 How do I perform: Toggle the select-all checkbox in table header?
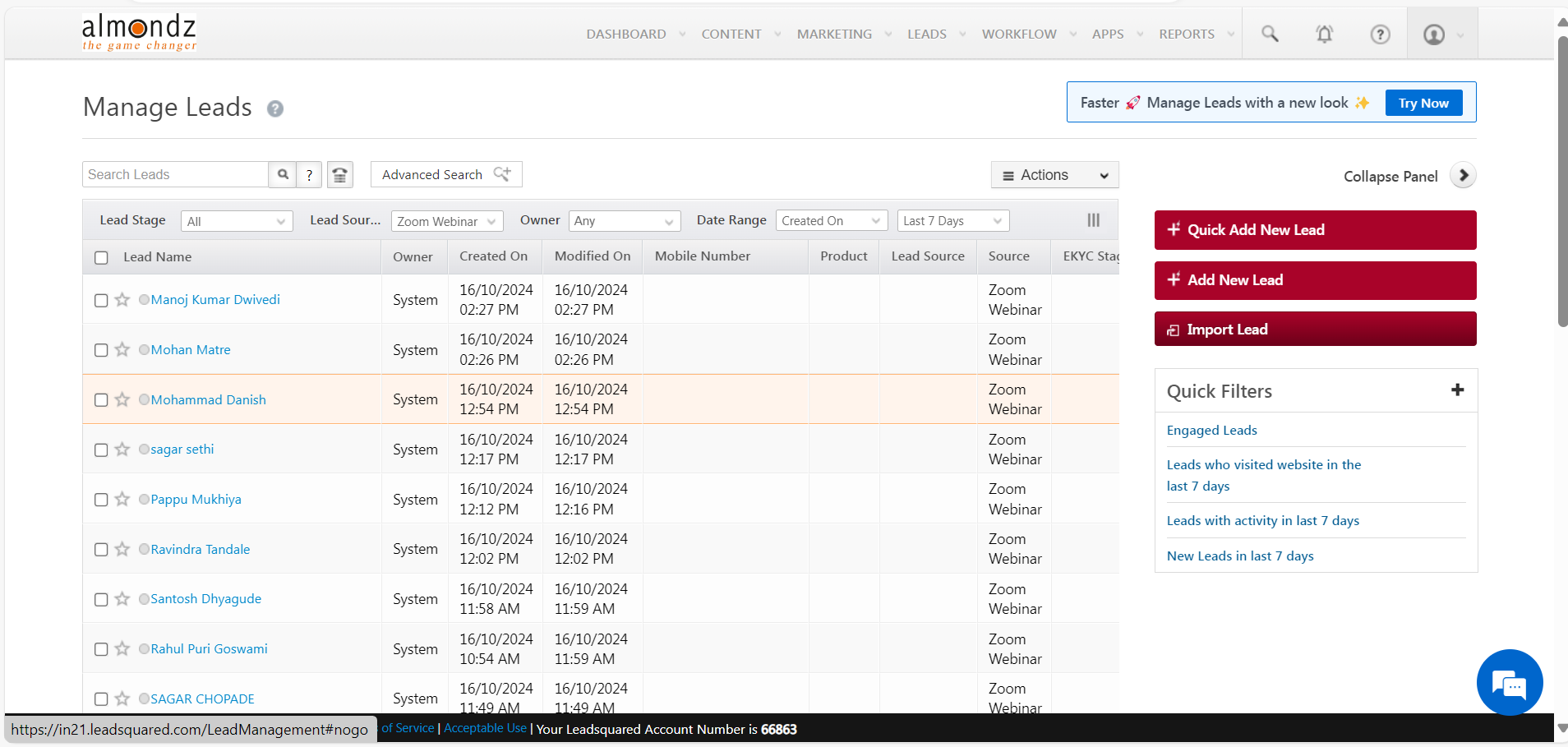(x=101, y=257)
